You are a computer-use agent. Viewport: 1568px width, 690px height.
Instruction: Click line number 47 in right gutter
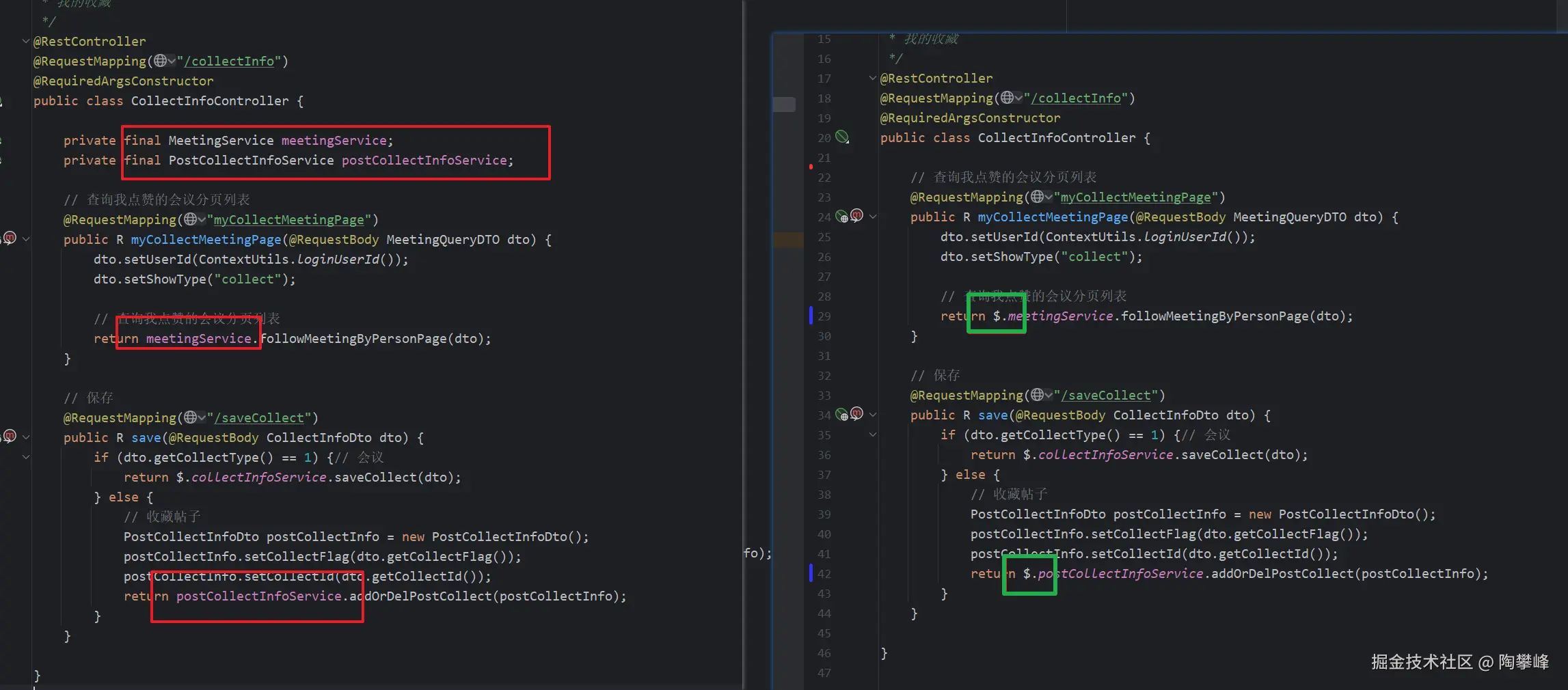click(x=824, y=673)
